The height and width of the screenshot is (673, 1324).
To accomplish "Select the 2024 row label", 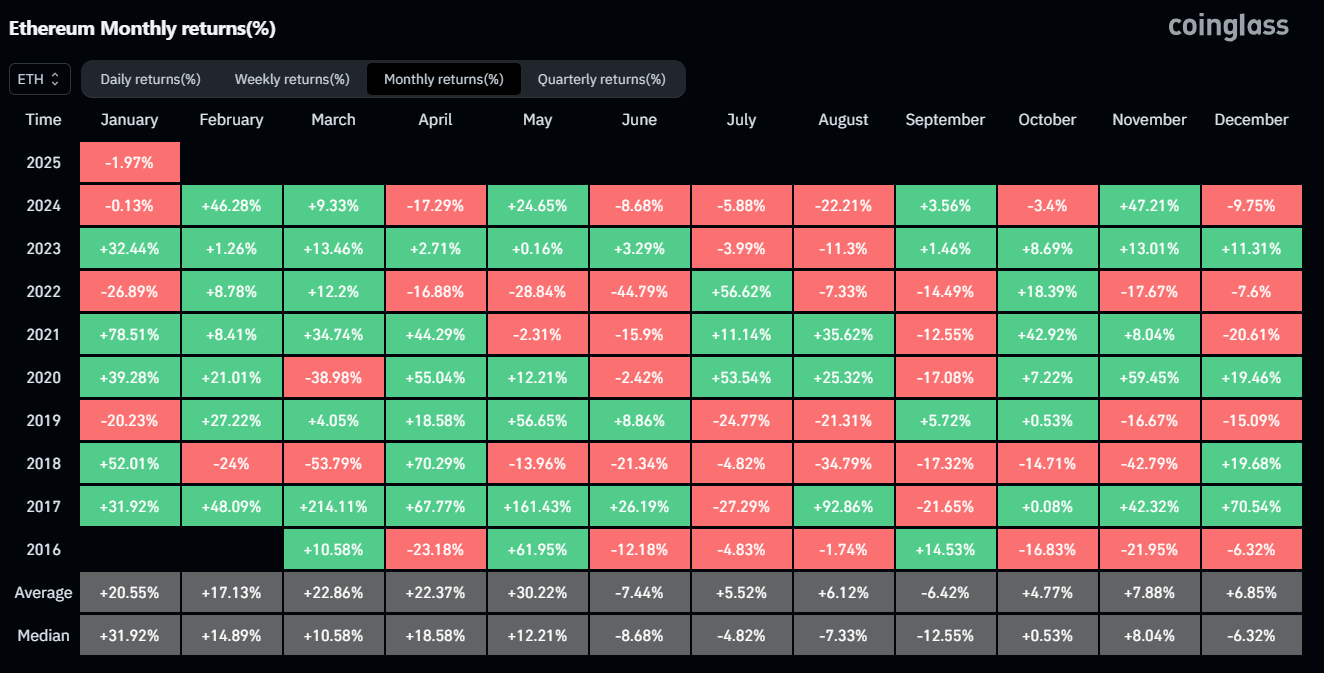I will (43, 206).
